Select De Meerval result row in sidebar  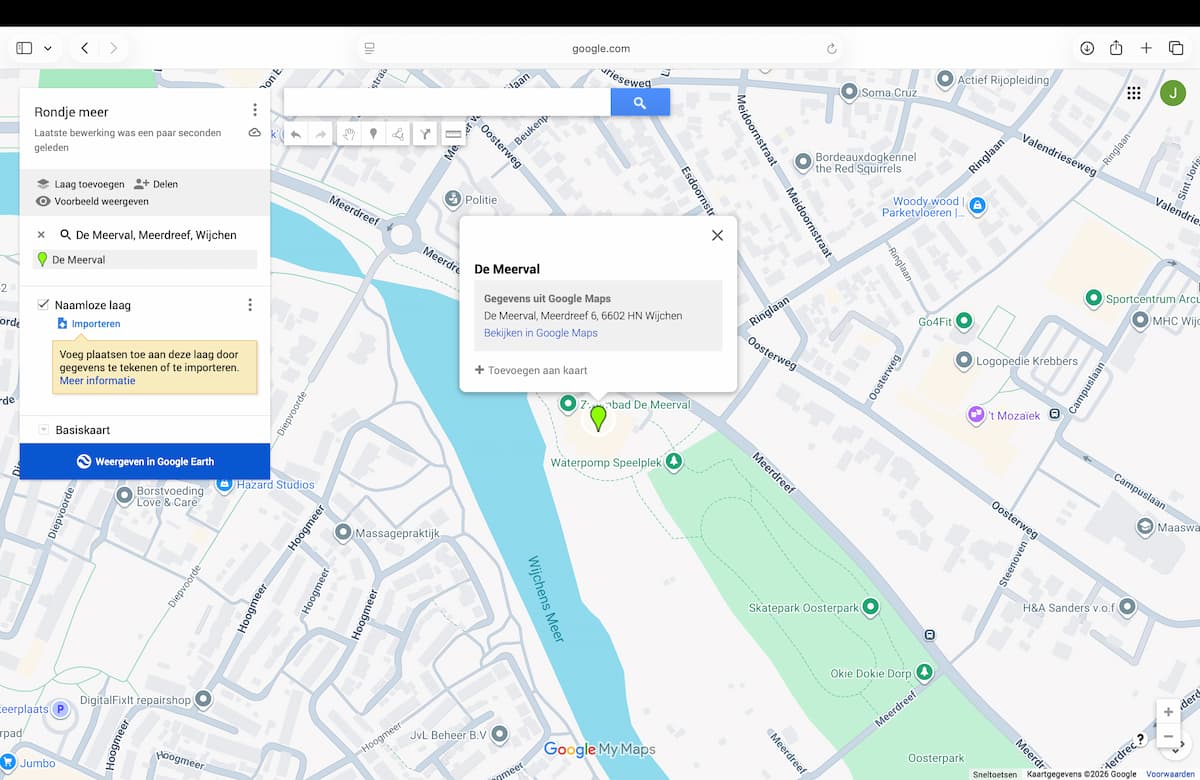pos(145,259)
